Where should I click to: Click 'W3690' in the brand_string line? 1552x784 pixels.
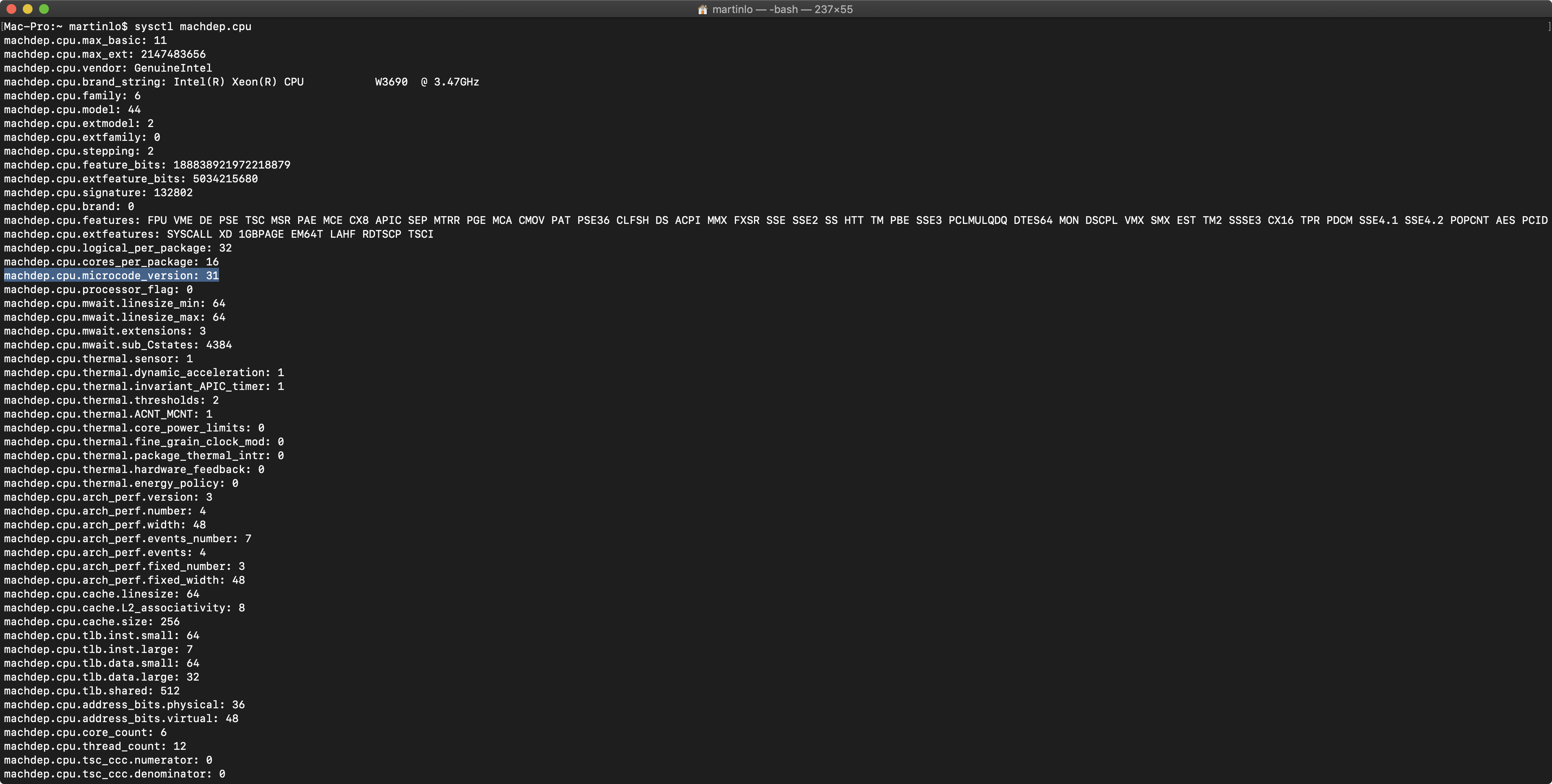coord(391,82)
